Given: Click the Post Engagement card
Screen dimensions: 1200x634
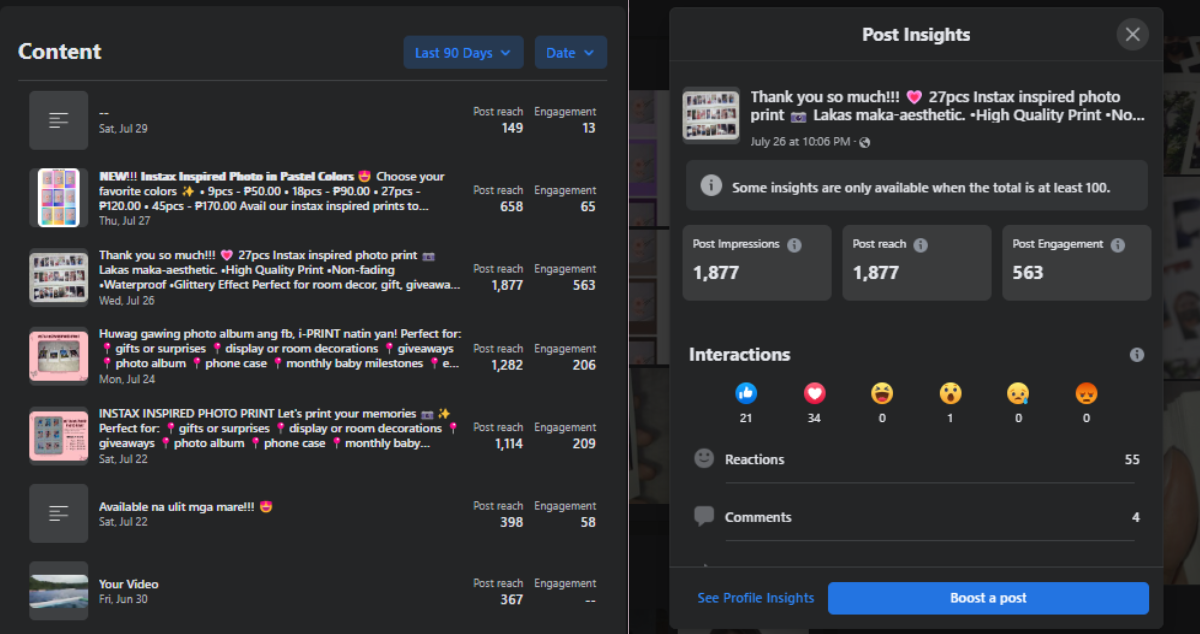Looking at the screenshot, I should pos(1077,262).
